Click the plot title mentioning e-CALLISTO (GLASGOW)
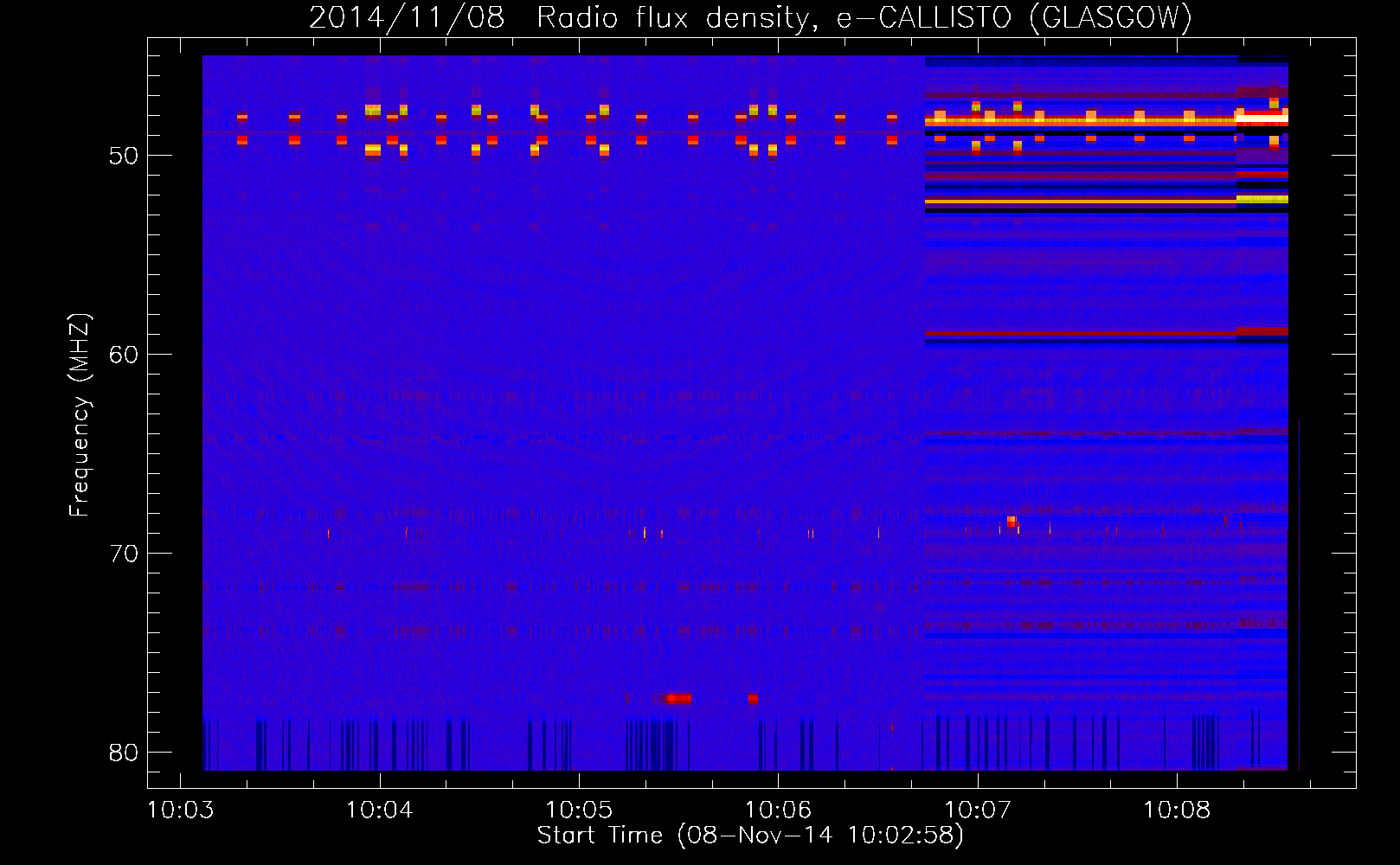Image resolution: width=1400 pixels, height=865 pixels. coord(750,17)
